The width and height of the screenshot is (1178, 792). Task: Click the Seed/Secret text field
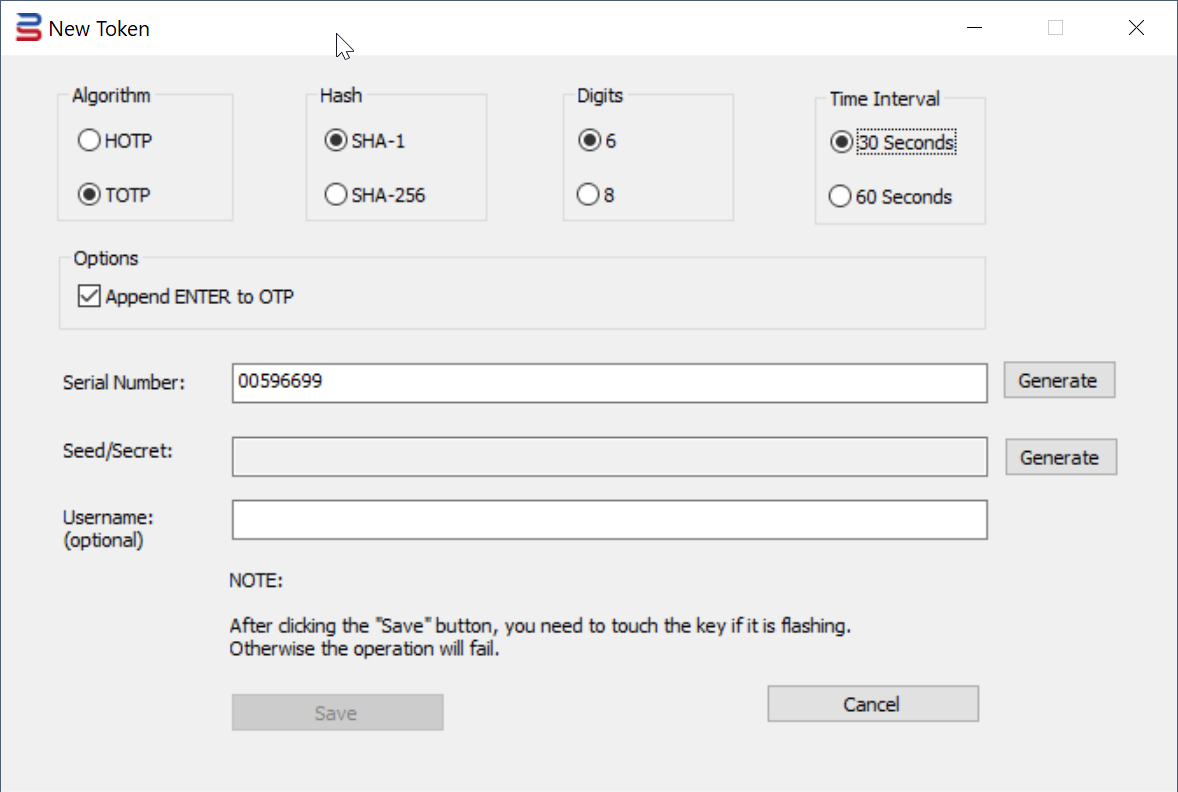[x=609, y=457]
